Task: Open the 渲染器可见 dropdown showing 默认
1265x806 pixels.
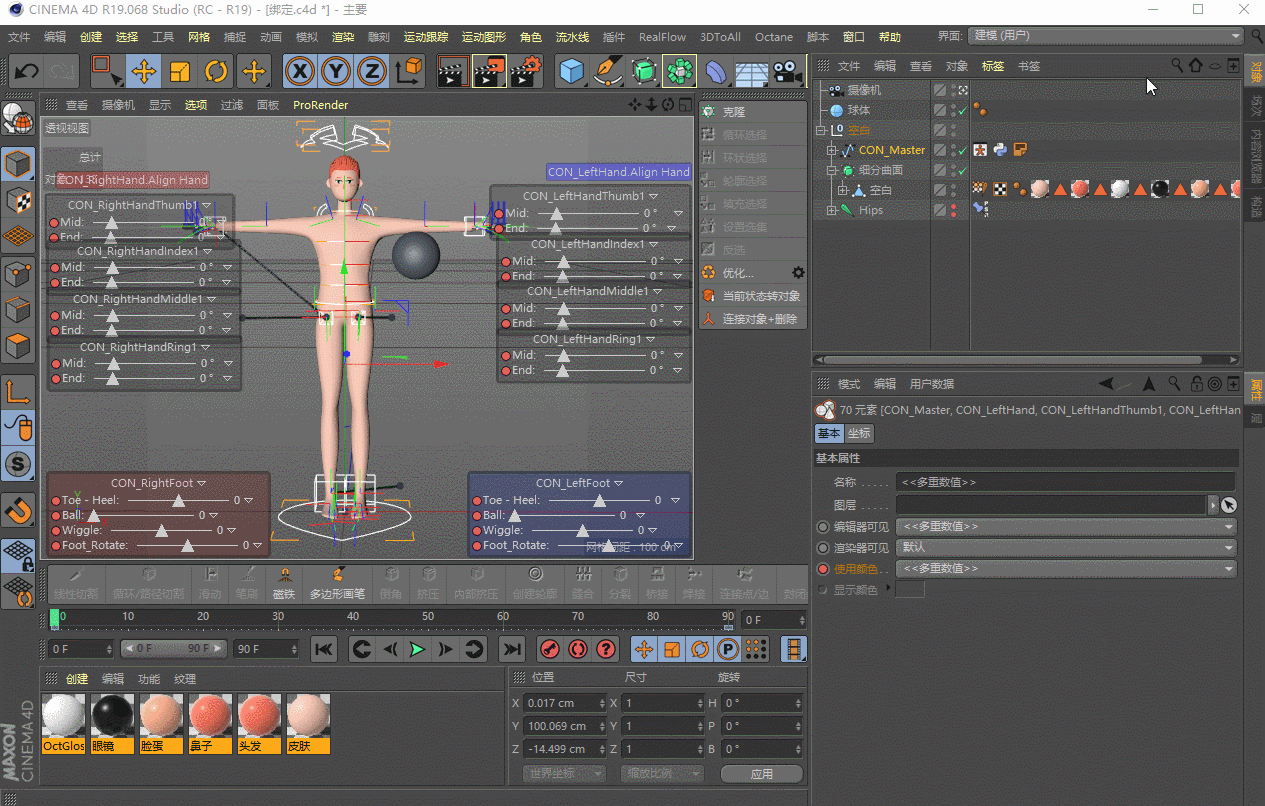Action: coord(1066,547)
